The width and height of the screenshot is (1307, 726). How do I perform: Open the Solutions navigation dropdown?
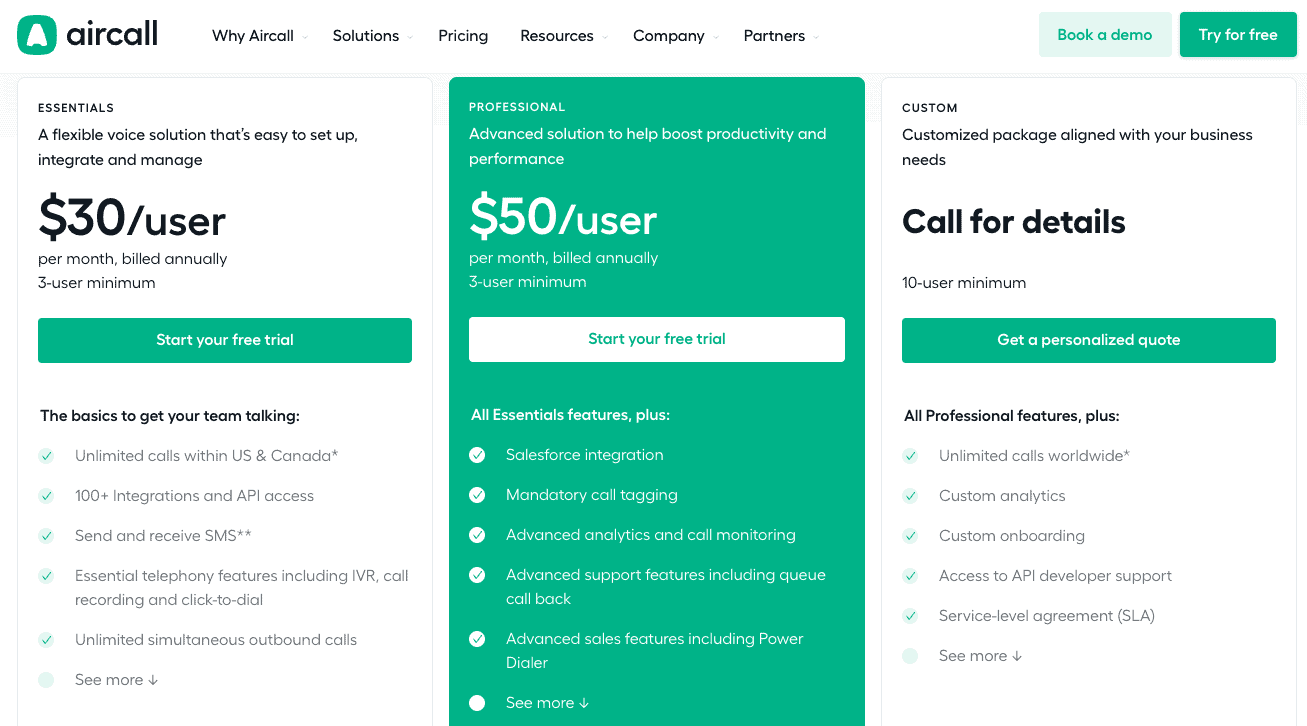coord(372,36)
